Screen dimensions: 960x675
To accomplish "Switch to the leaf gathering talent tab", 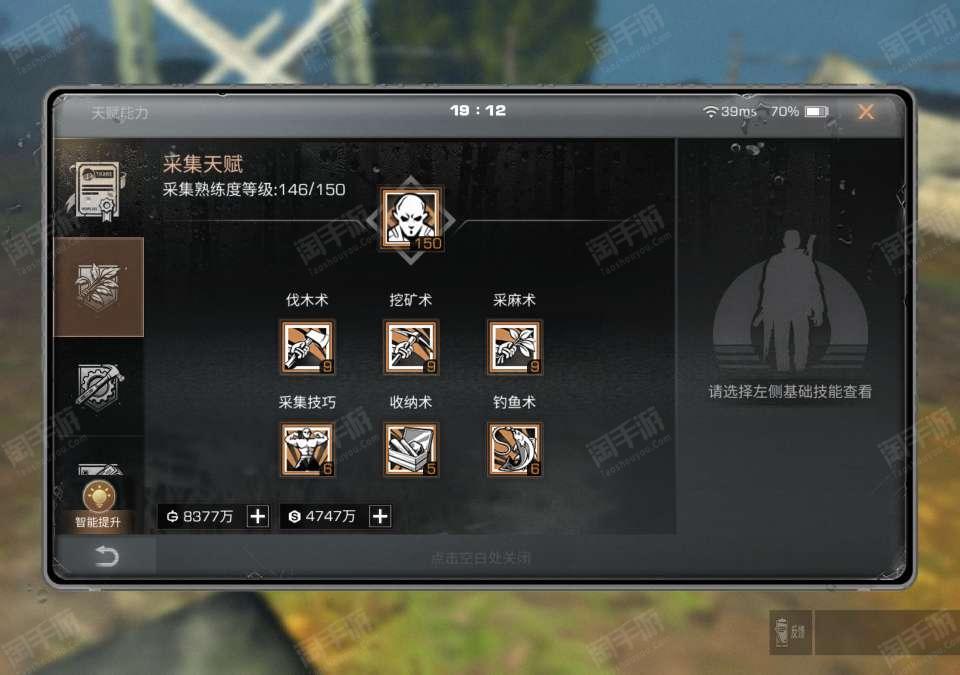I will (99, 287).
